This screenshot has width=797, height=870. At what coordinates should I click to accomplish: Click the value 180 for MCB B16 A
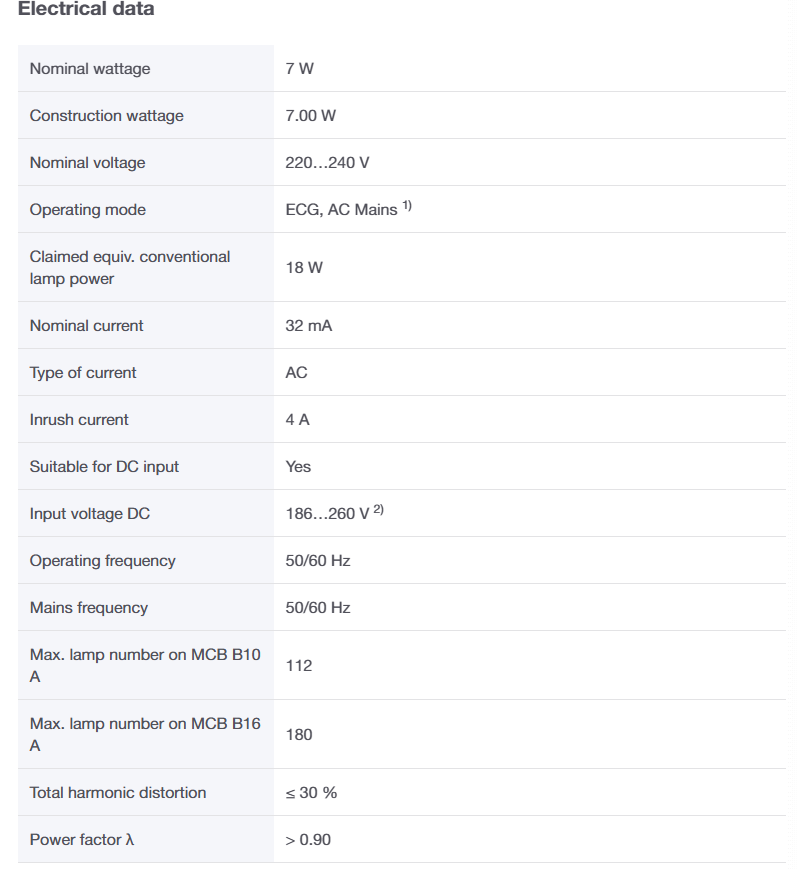point(299,735)
